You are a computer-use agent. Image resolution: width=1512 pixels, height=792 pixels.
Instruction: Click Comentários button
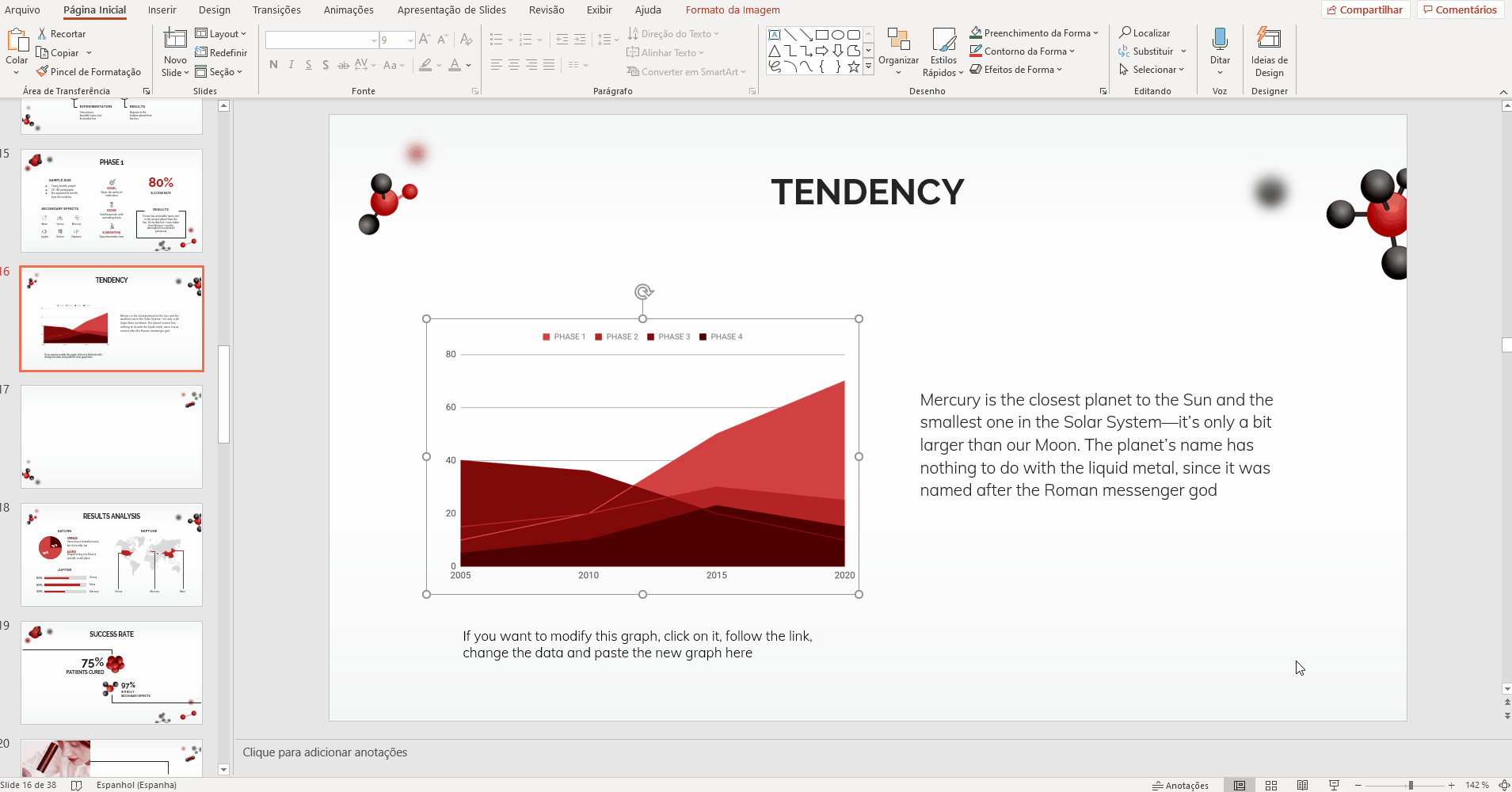tap(1460, 10)
